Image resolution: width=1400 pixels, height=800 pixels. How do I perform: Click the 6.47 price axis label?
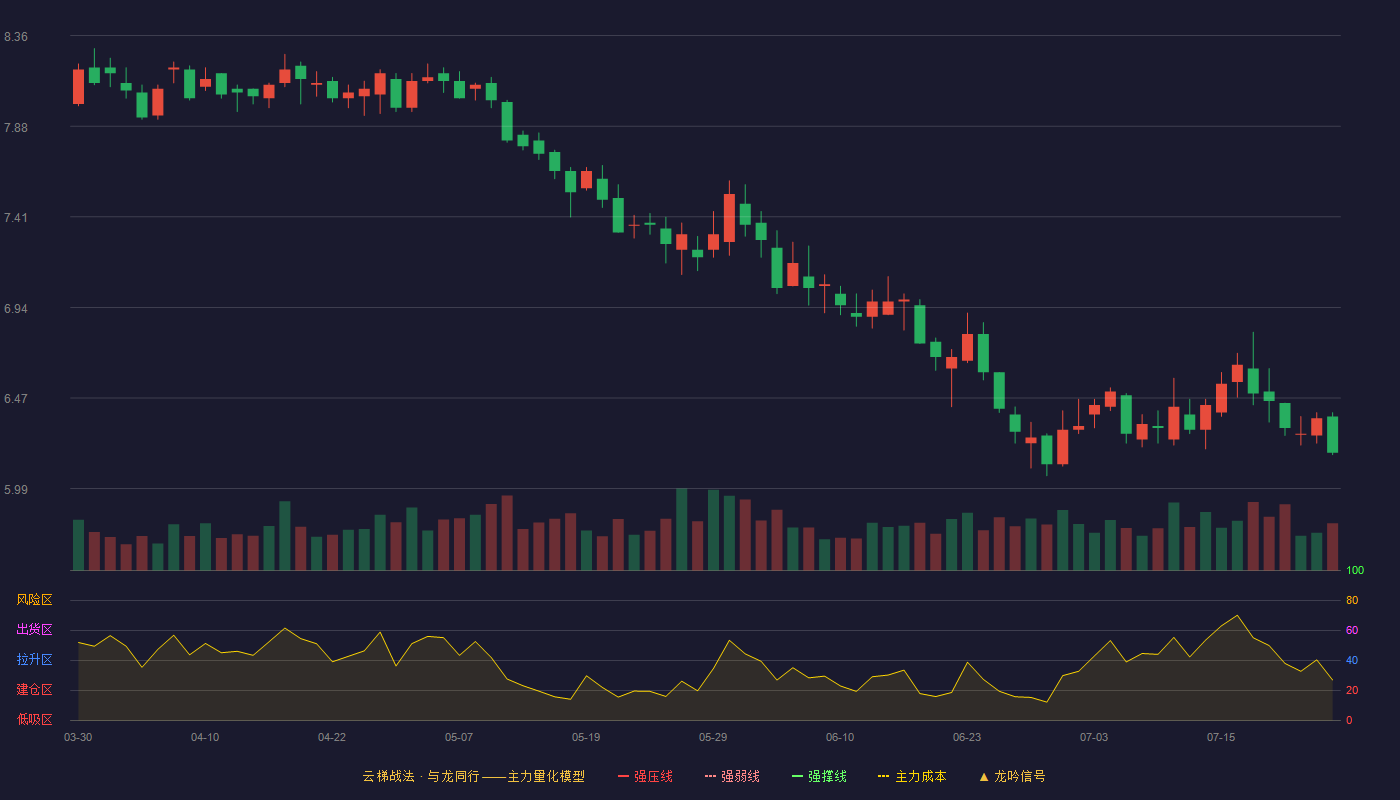(x=16, y=399)
